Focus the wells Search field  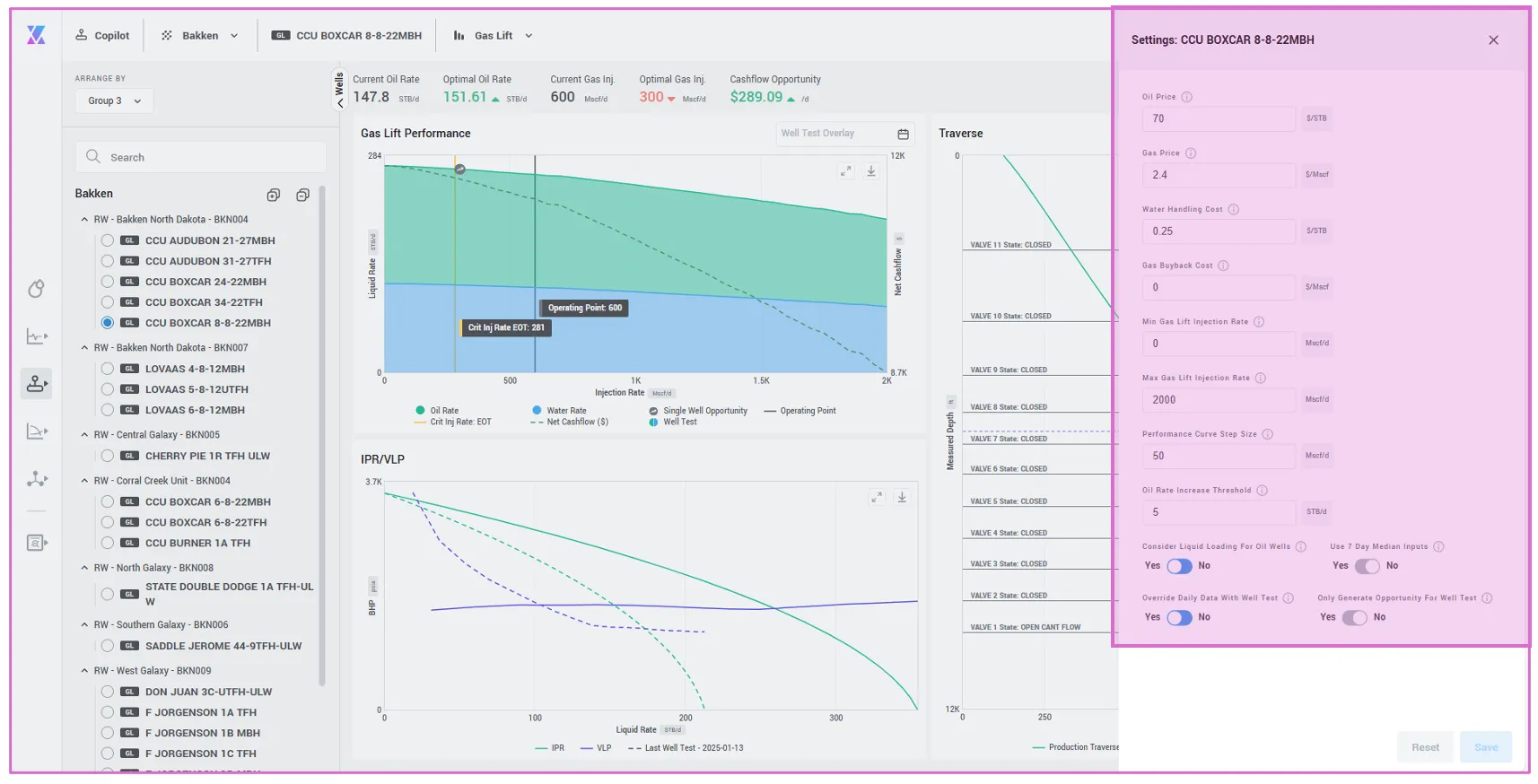click(200, 157)
